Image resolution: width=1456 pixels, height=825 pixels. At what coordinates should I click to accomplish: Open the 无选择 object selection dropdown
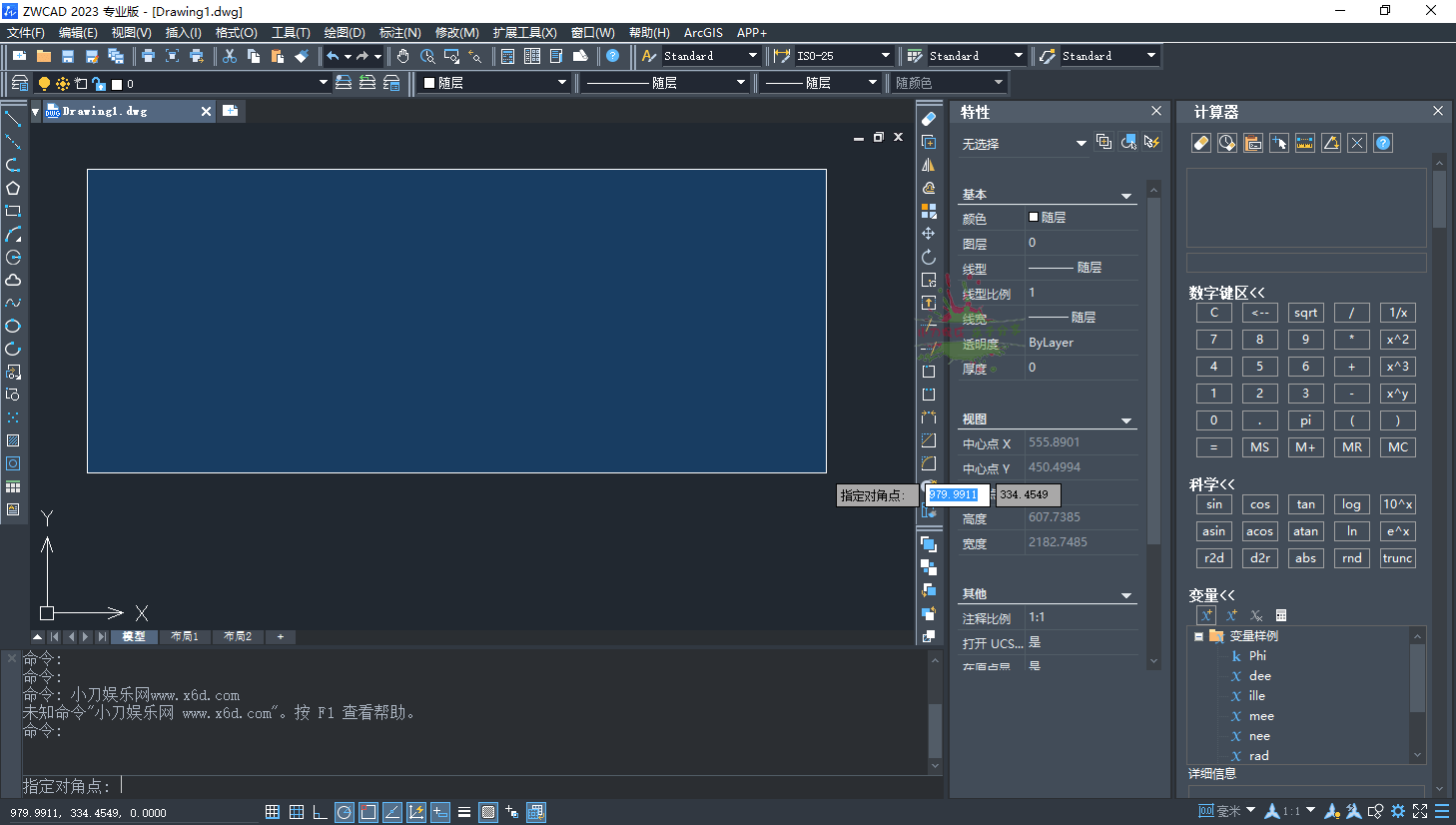point(1081,144)
